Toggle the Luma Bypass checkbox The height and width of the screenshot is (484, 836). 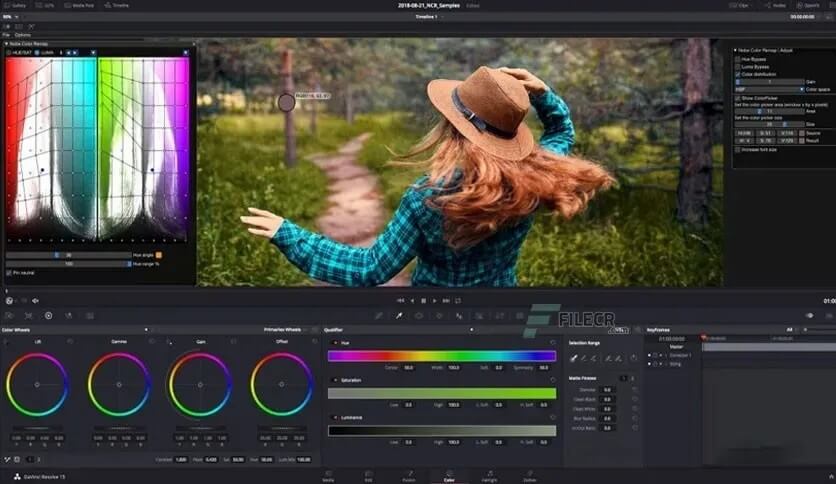pyautogui.click(x=738, y=67)
